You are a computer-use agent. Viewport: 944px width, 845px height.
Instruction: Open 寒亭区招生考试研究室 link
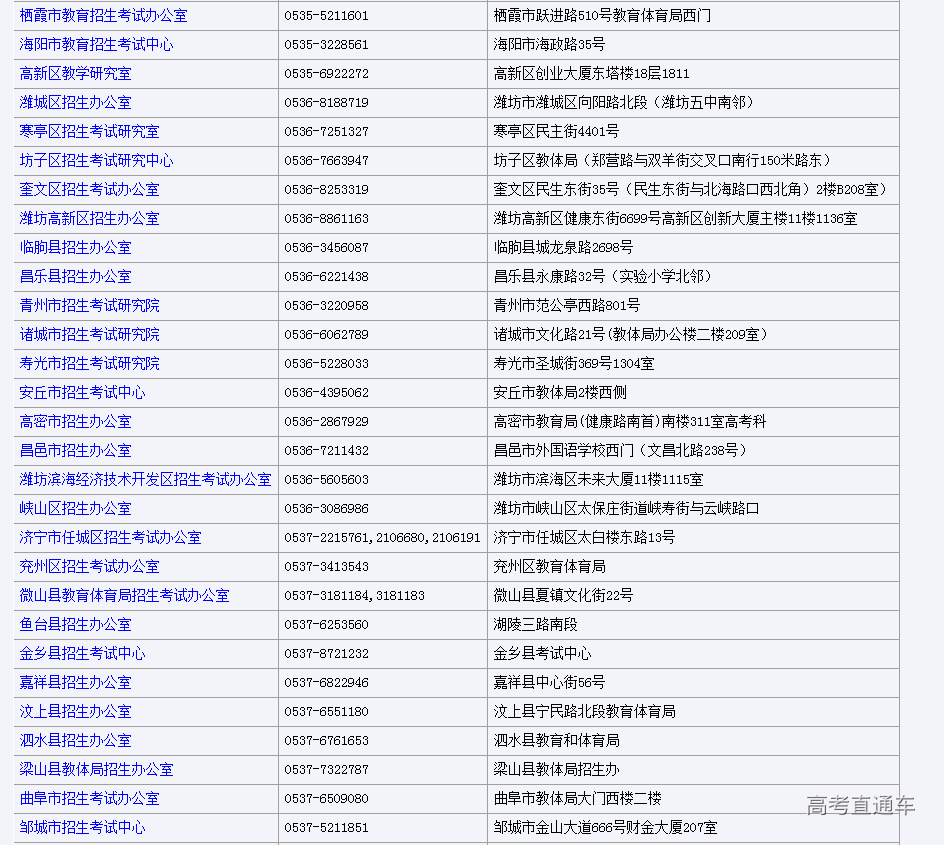[89, 132]
